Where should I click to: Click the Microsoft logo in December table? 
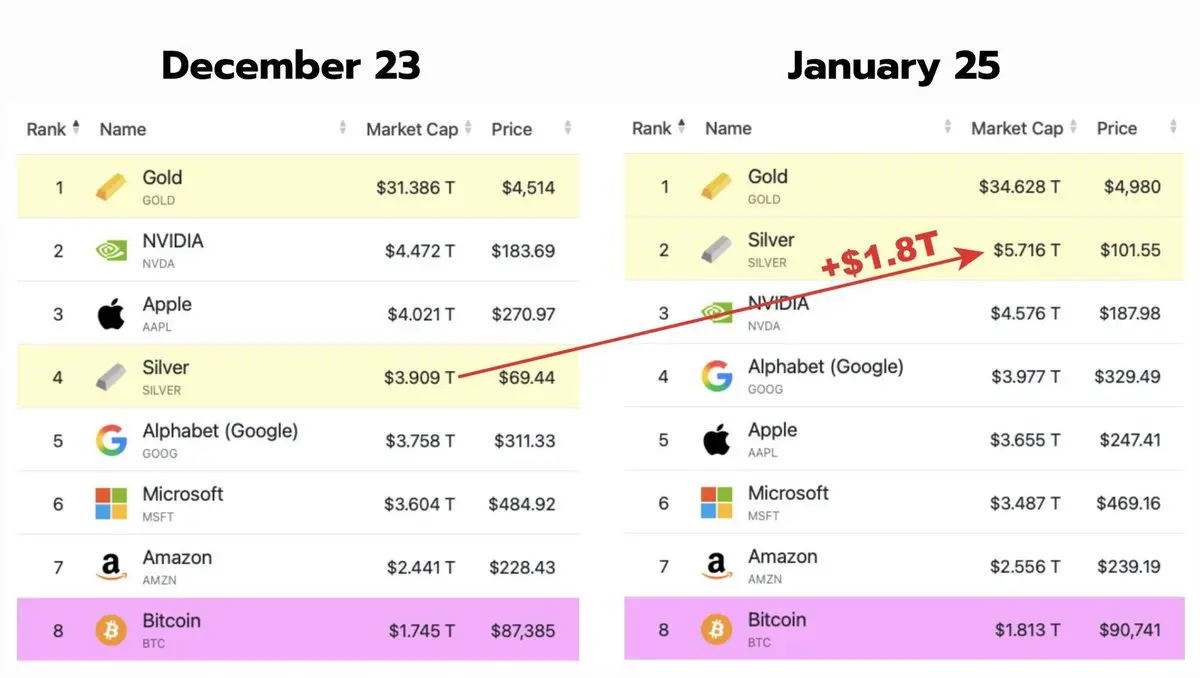pyautogui.click(x=110, y=504)
